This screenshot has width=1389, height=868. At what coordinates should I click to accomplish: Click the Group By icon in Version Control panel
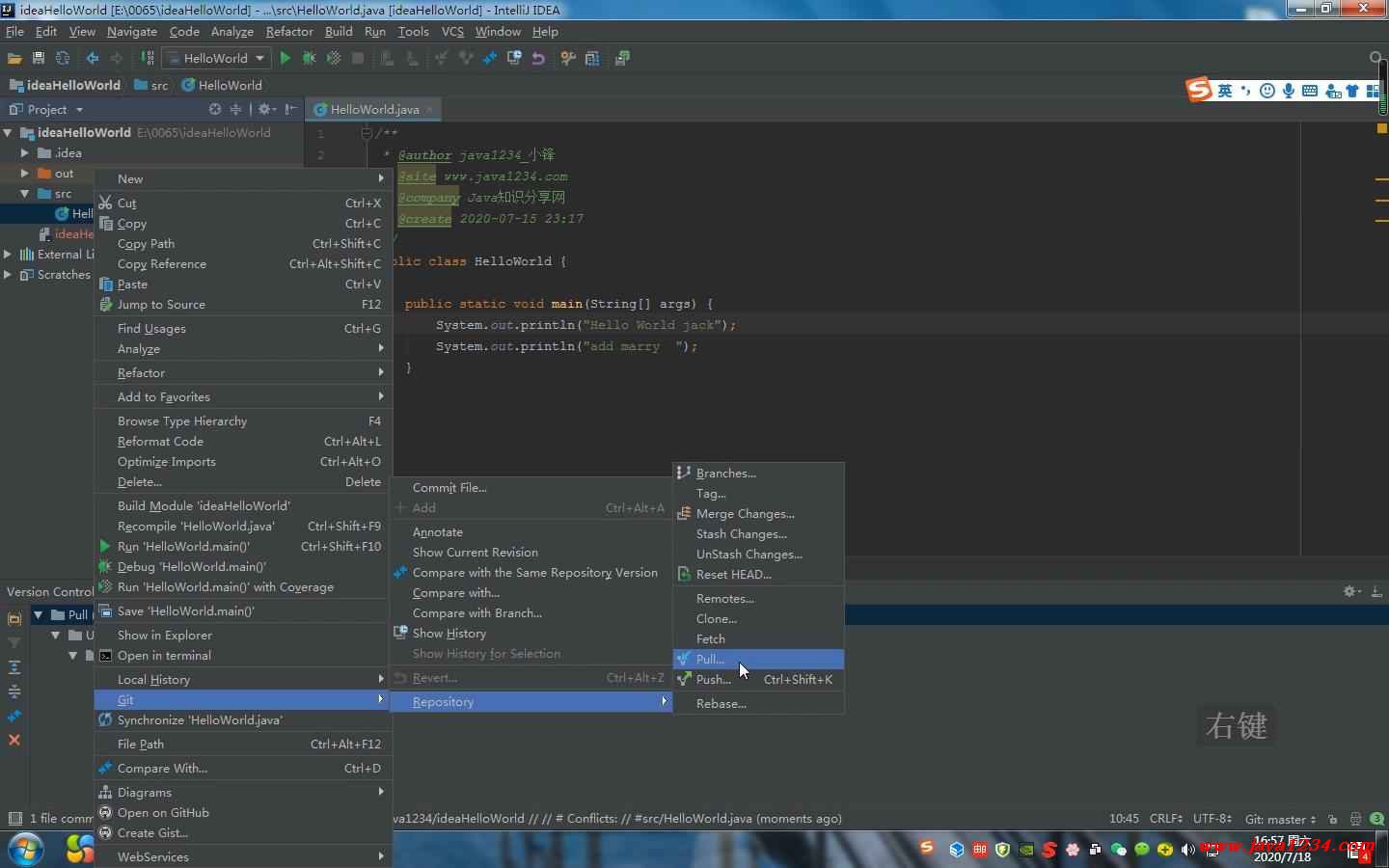(14, 618)
